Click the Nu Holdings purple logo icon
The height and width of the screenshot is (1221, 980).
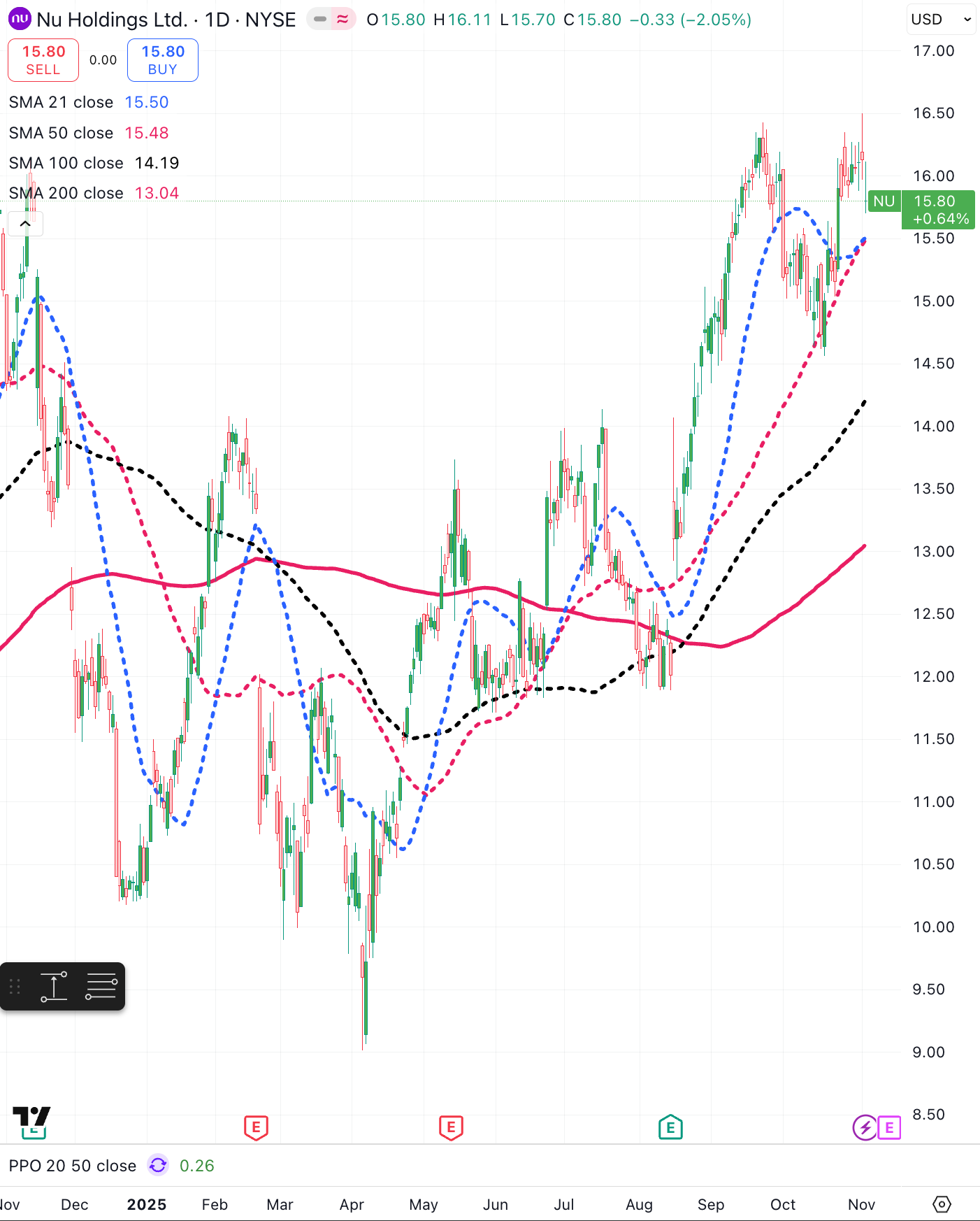pos(20,19)
